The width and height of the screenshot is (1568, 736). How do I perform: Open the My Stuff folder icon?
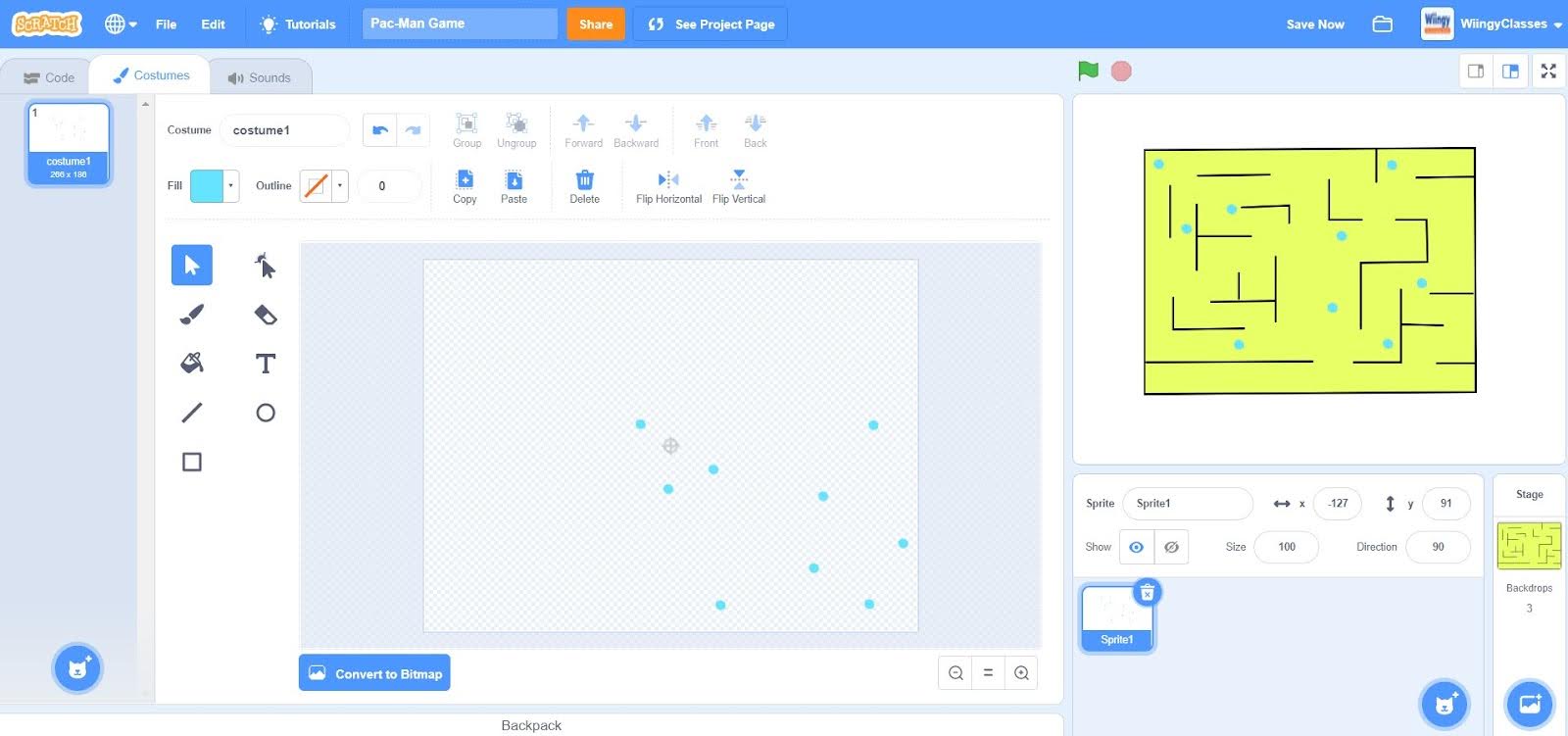coord(1382,24)
